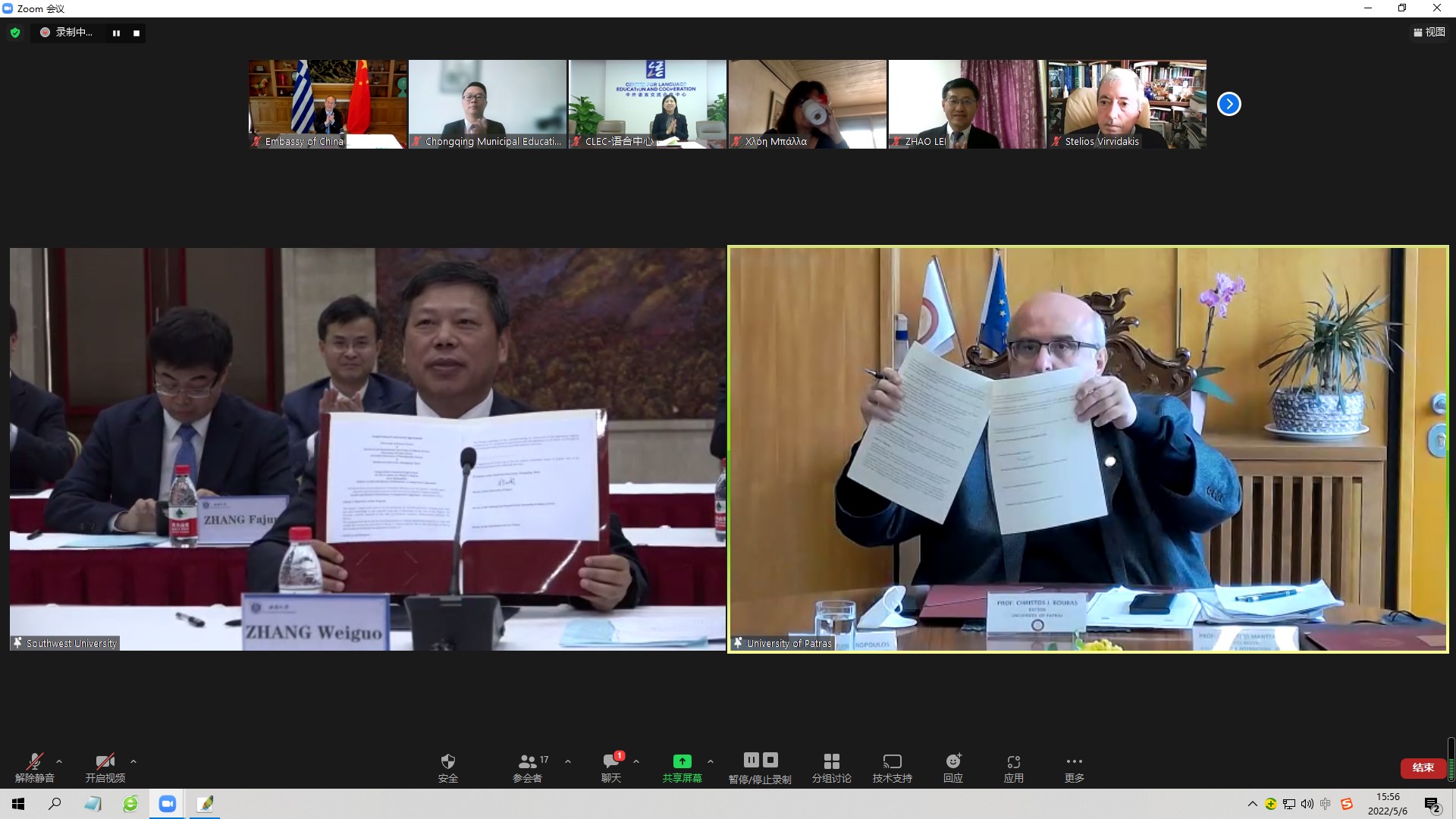Screen dimensions: 1456x819
Task: Open encryption shield info icon
Action: (x=15, y=33)
